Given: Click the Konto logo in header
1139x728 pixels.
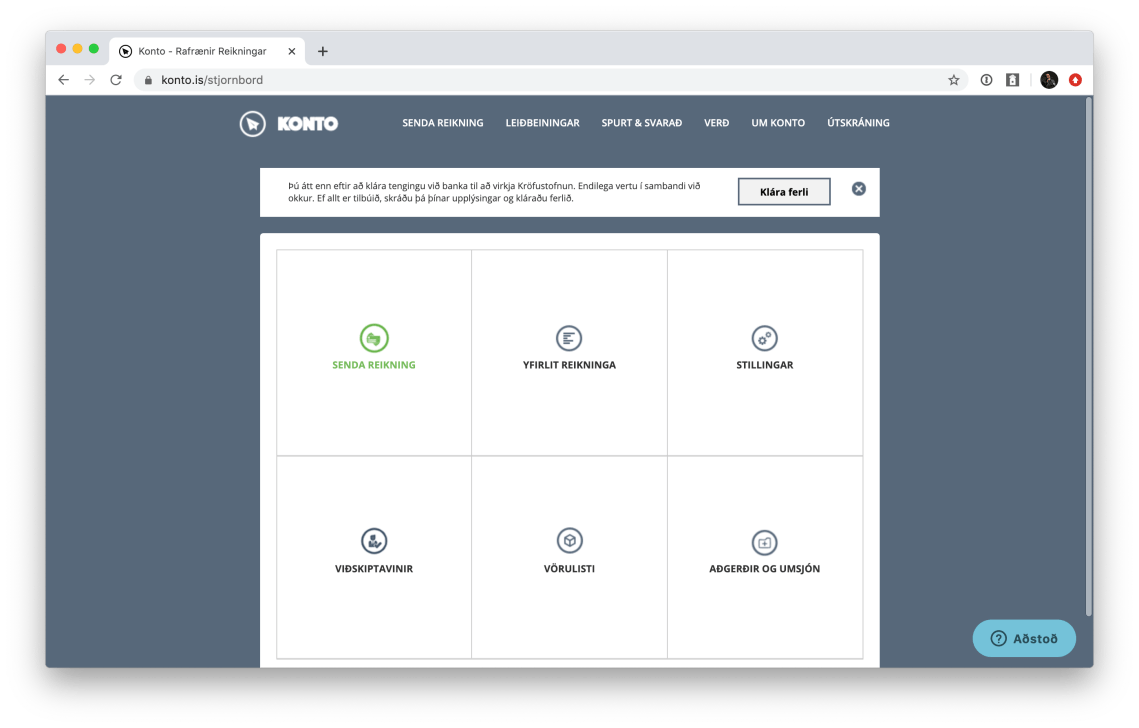Looking at the screenshot, I should pyautogui.click(x=289, y=123).
